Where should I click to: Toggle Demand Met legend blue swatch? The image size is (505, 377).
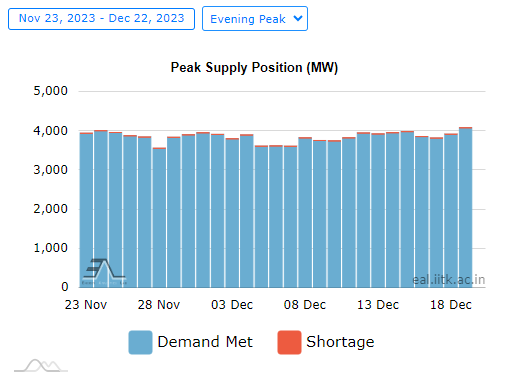[140, 342]
